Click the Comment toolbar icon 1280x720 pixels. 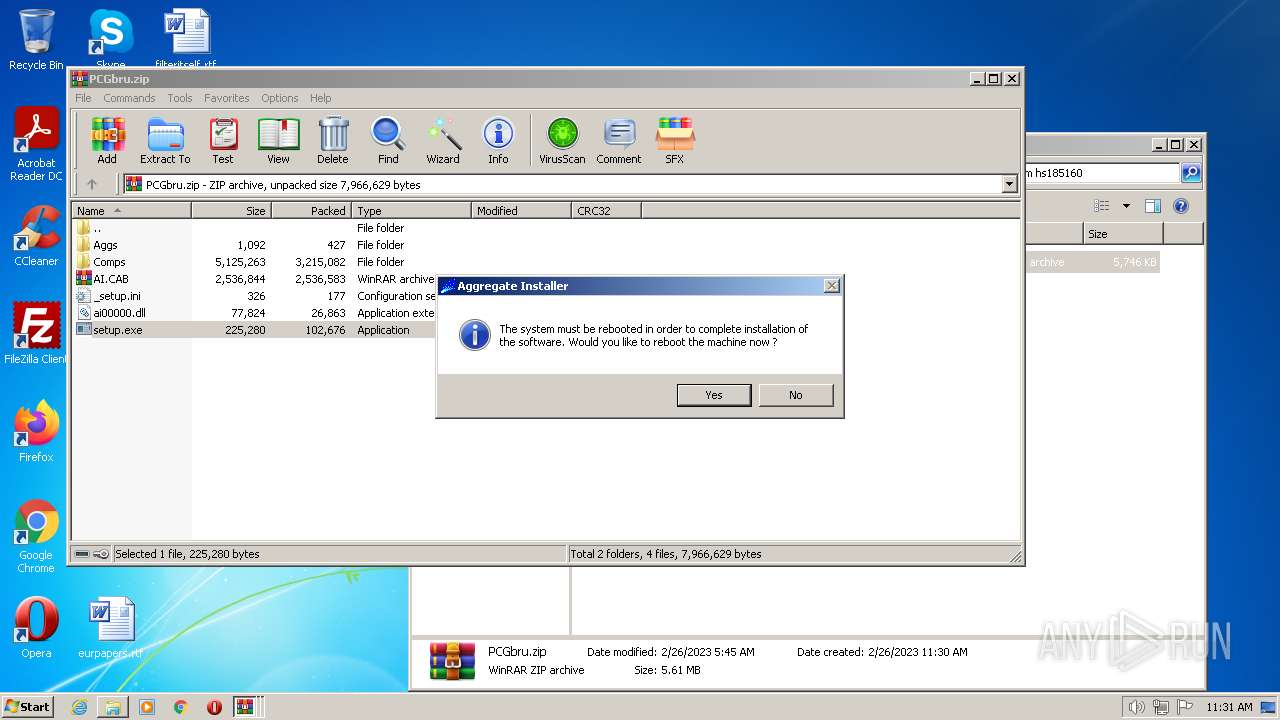pyautogui.click(x=619, y=140)
